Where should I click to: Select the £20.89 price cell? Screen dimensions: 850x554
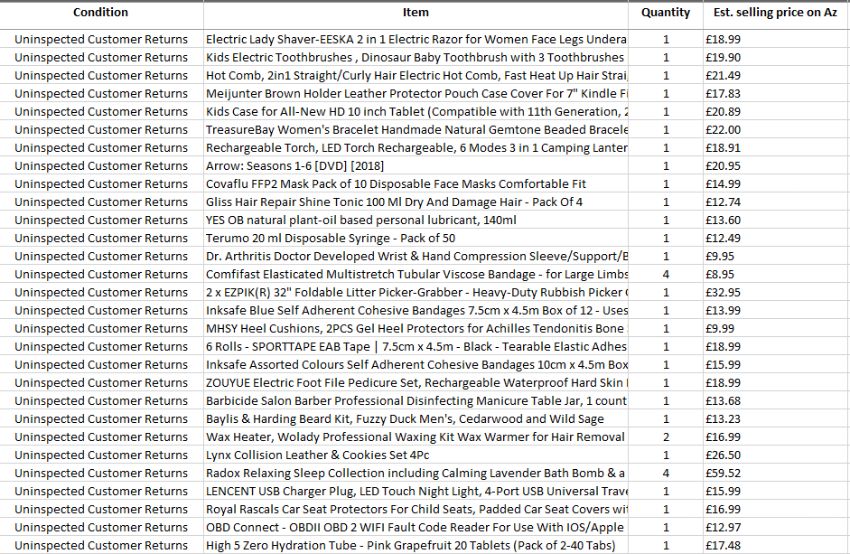776,112
